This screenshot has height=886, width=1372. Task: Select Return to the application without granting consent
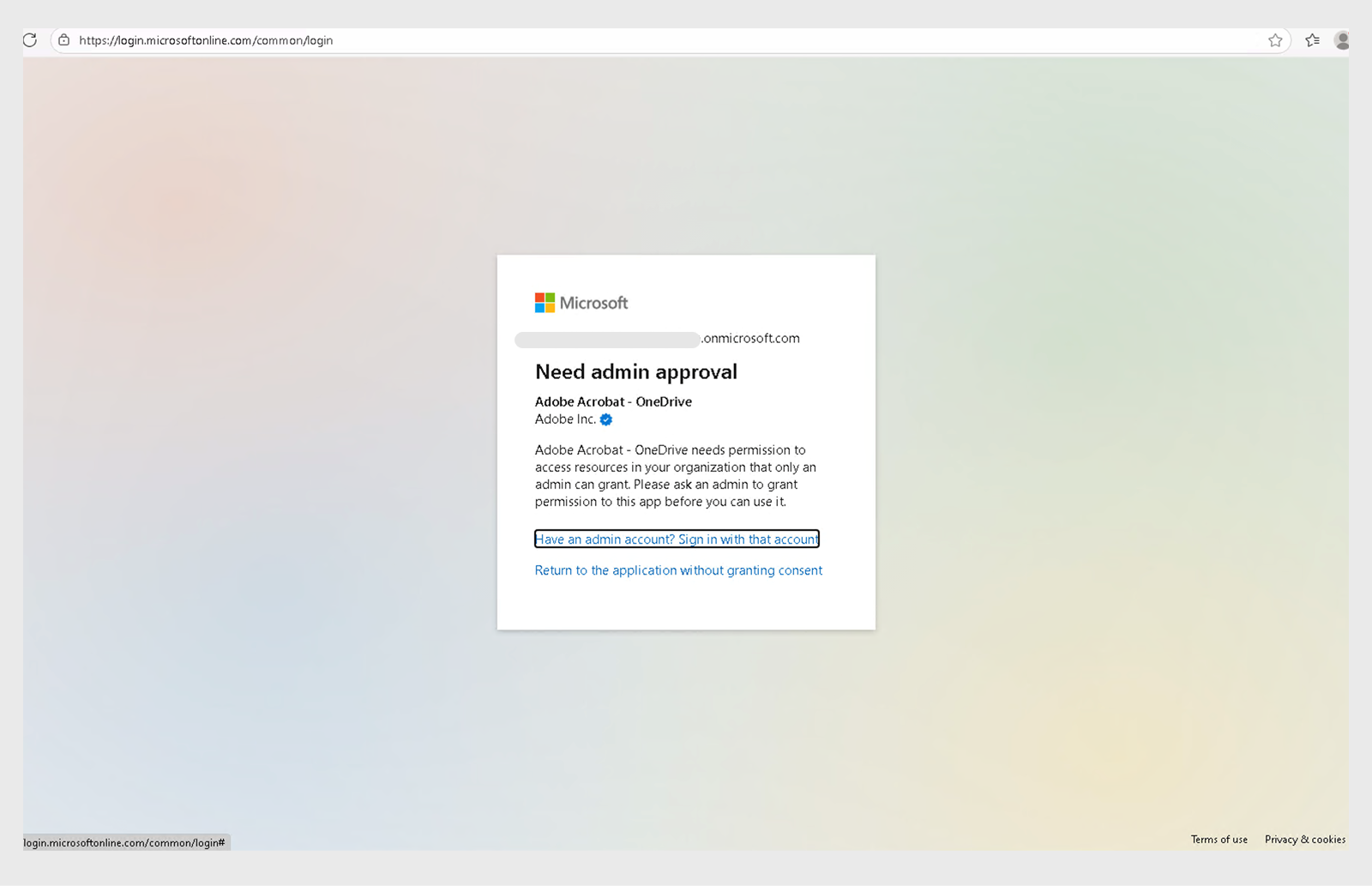click(677, 570)
